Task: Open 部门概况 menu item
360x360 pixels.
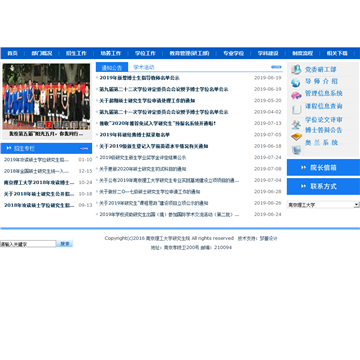Action: tap(42, 53)
